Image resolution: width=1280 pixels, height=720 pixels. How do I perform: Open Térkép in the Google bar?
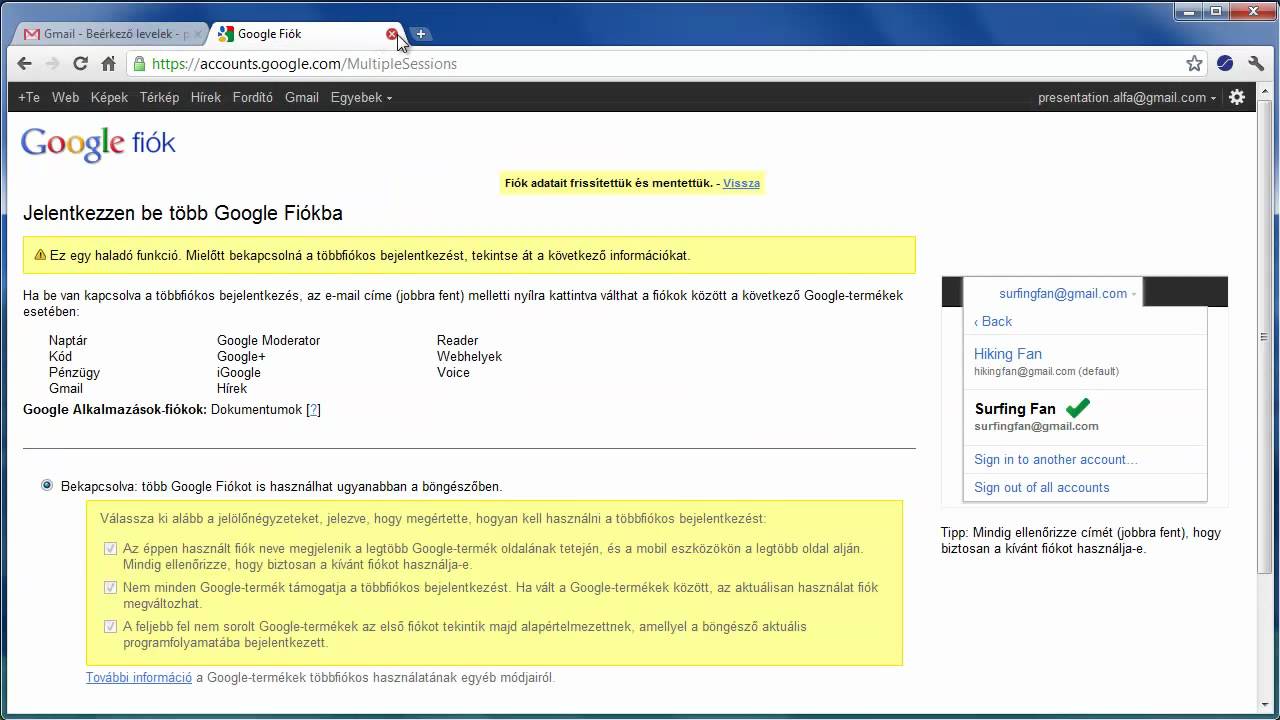tap(159, 98)
